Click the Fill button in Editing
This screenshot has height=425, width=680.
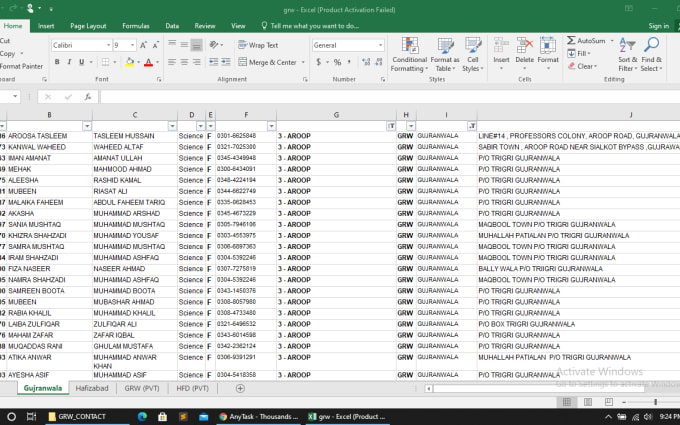[x=579, y=53]
